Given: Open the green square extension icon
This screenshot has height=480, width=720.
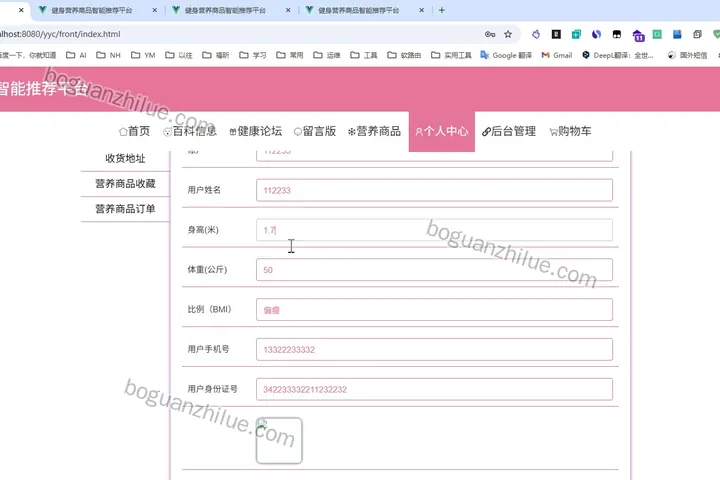Looking at the screenshot, I should click(657, 34).
